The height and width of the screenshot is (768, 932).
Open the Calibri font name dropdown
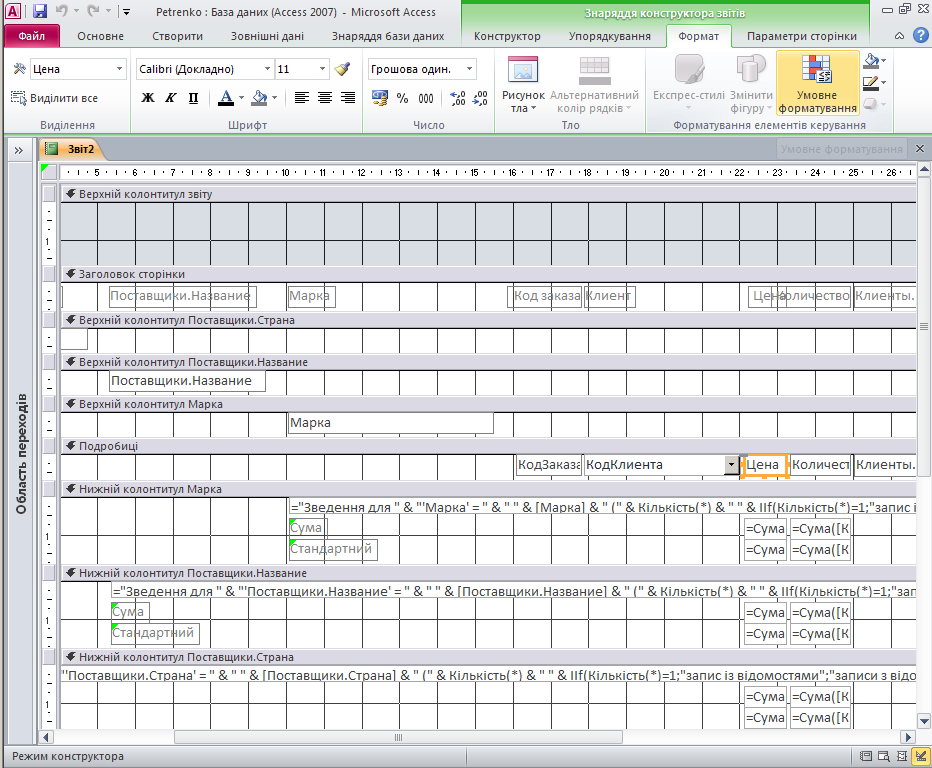pyautogui.click(x=266, y=70)
